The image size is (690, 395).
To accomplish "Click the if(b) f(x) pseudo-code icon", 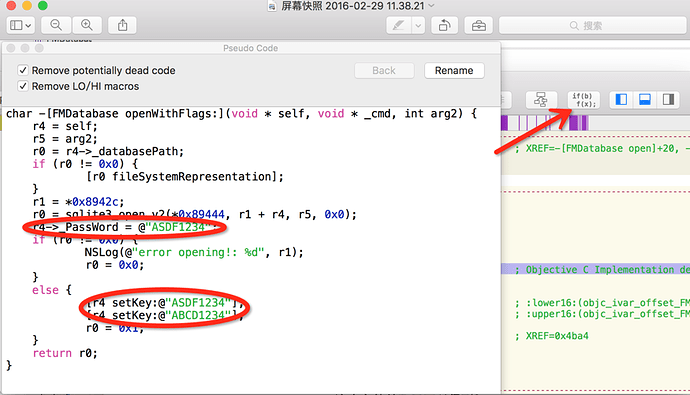I will point(584,100).
